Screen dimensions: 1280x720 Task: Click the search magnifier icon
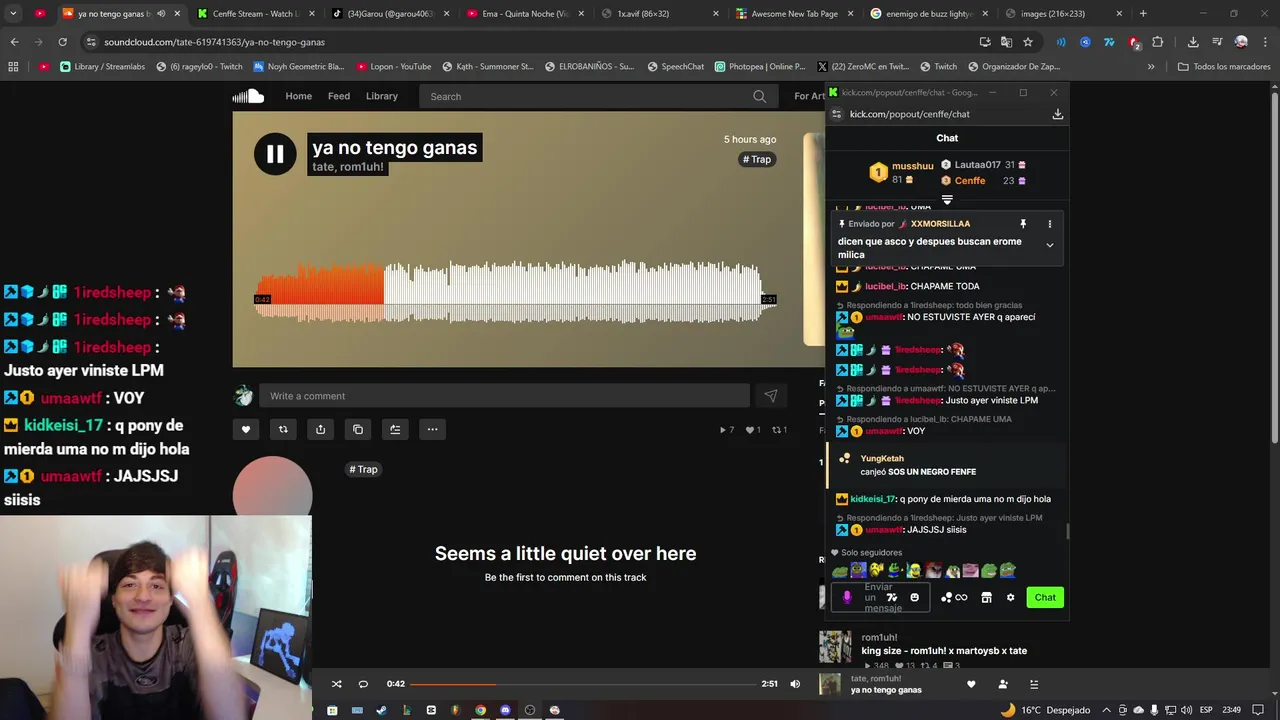click(x=760, y=96)
